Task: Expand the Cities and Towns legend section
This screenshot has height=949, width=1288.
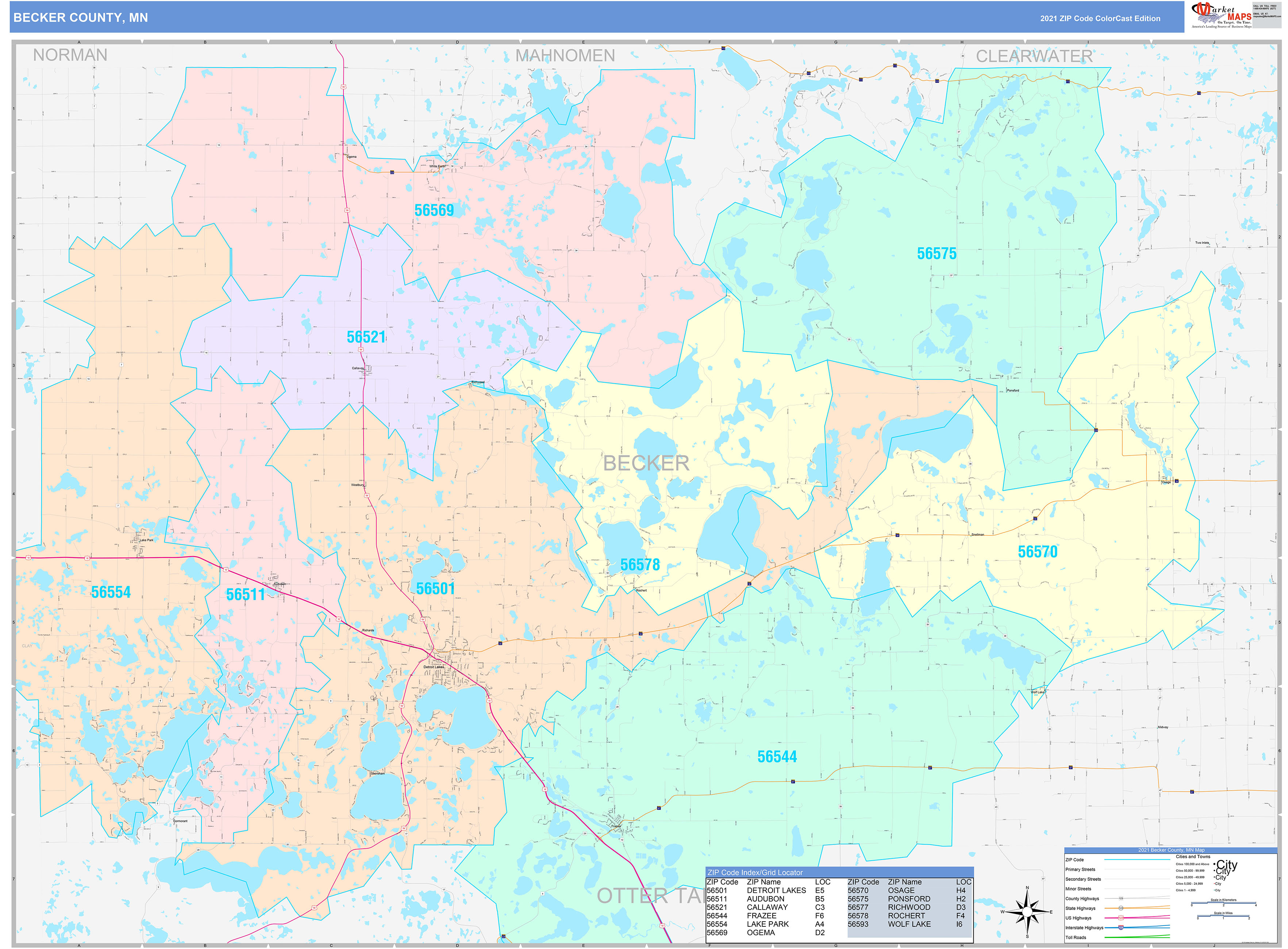Action: tap(1193, 857)
